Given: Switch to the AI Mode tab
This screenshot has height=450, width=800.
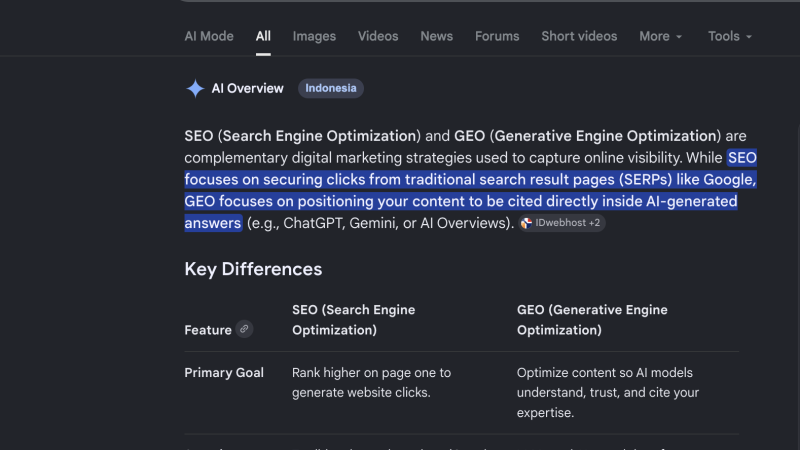Looking at the screenshot, I should pos(209,36).
